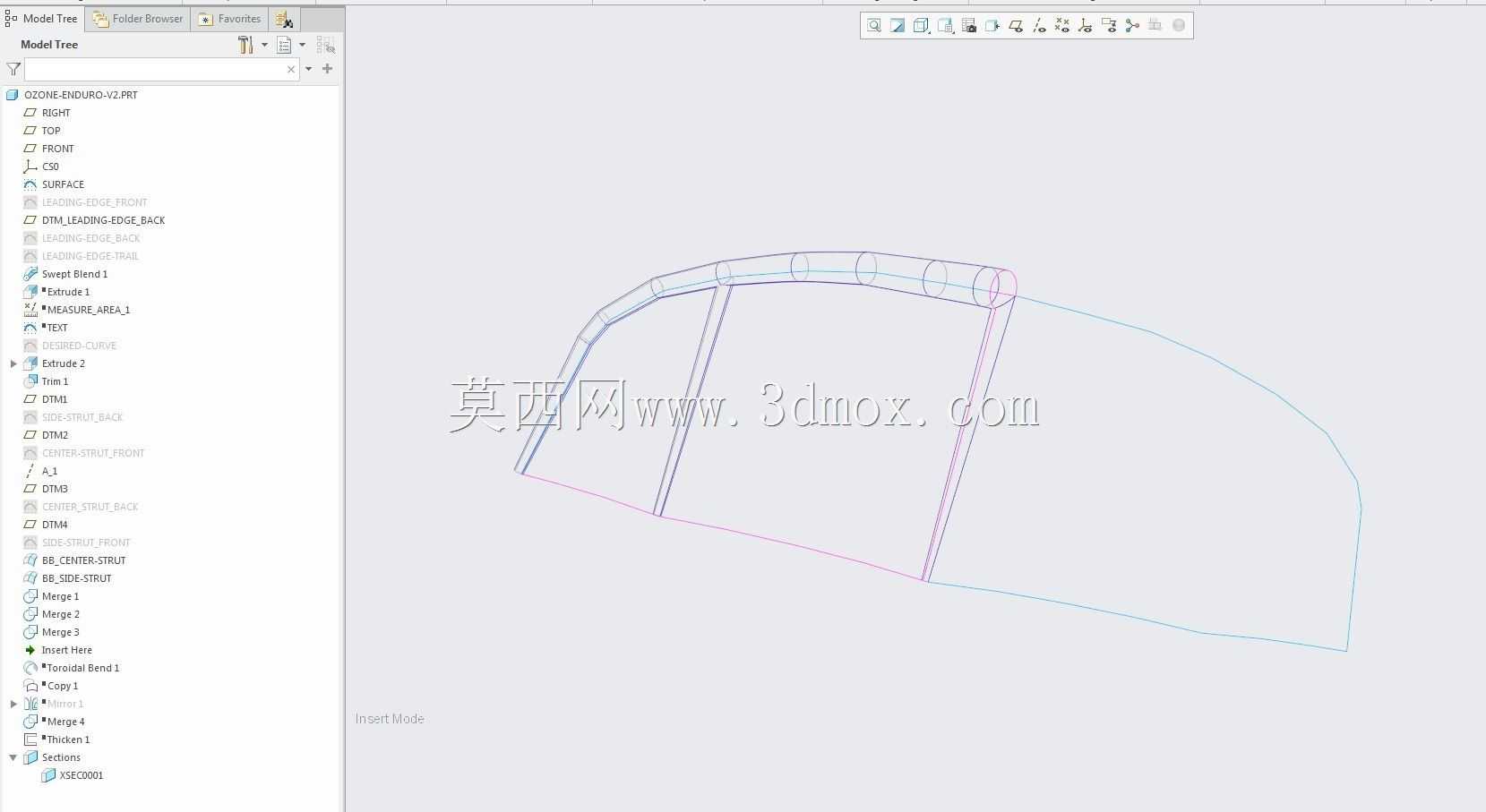Select the Merge 3 feature
This screenshot has width=1486, height=812.
pyautogui.click(x=60, y=632)
